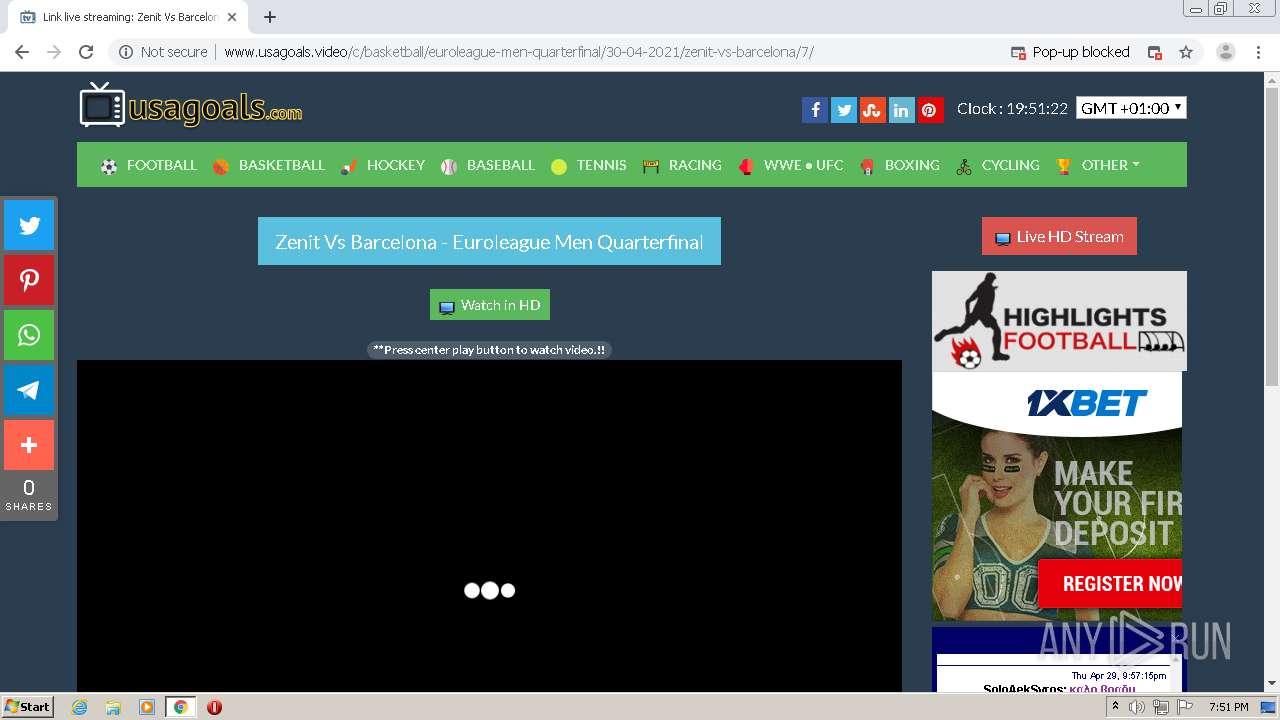Viewport: 1280px width, 720px height.
Task: Share page via Twitter sidebar icon
Action: tap(29, 225)
